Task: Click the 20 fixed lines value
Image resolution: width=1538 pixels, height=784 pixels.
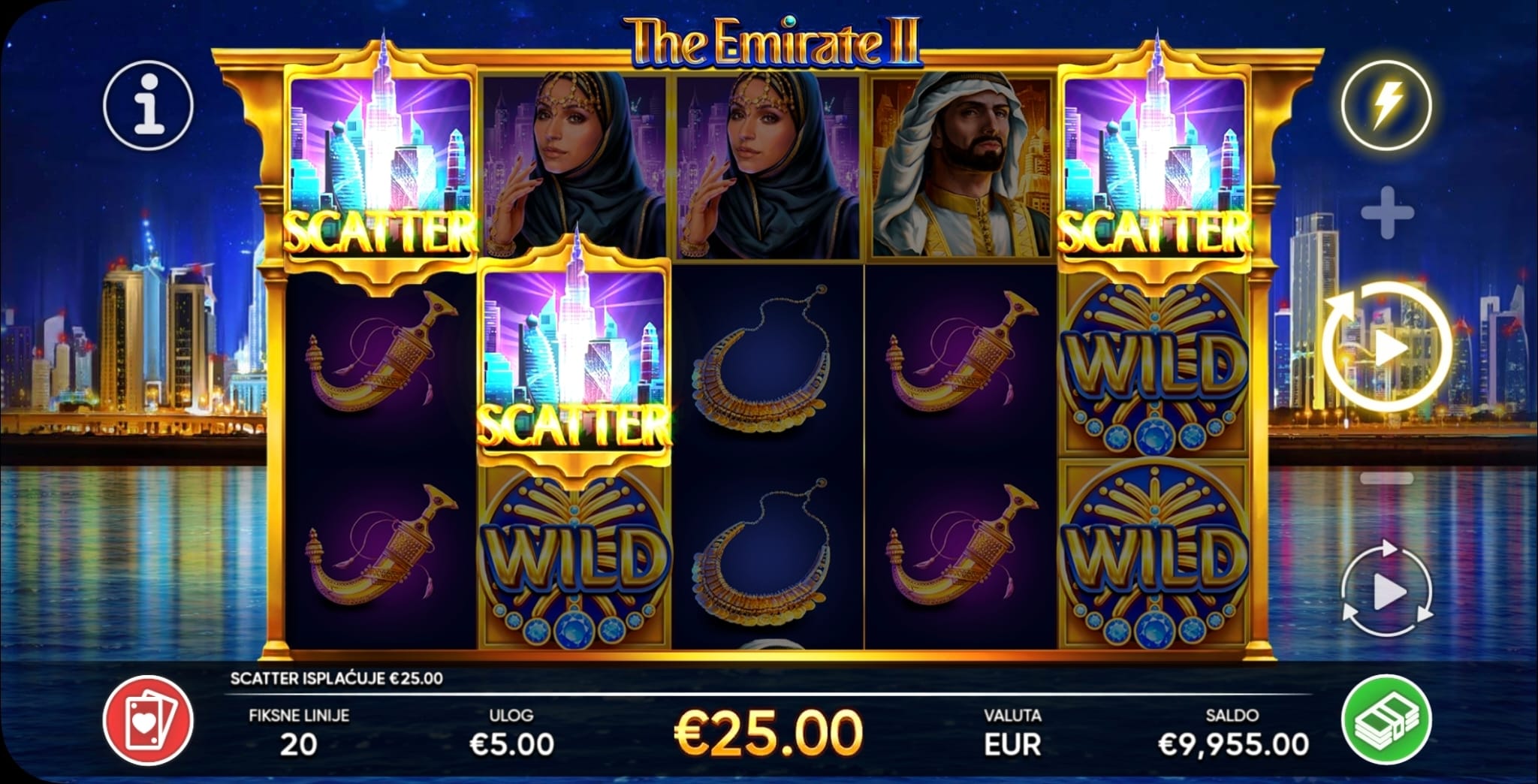Action: click(x=299, y=744)
